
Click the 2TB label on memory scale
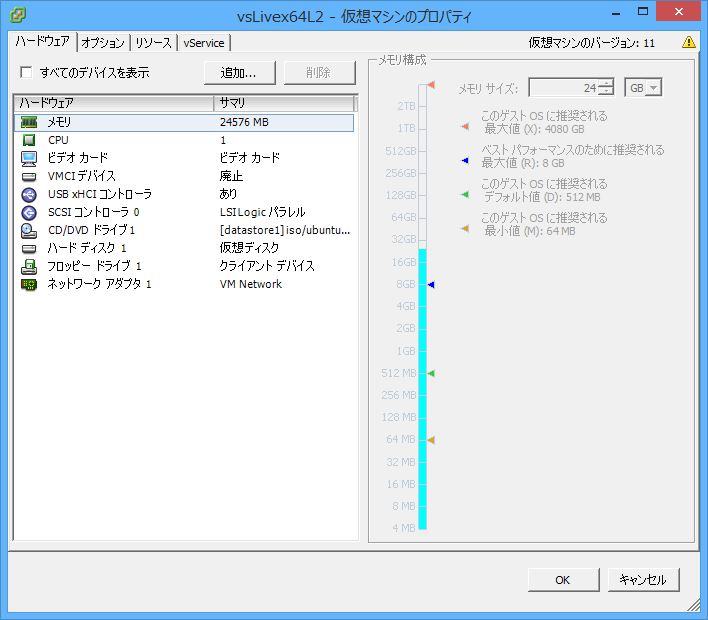tap(406, 106)
